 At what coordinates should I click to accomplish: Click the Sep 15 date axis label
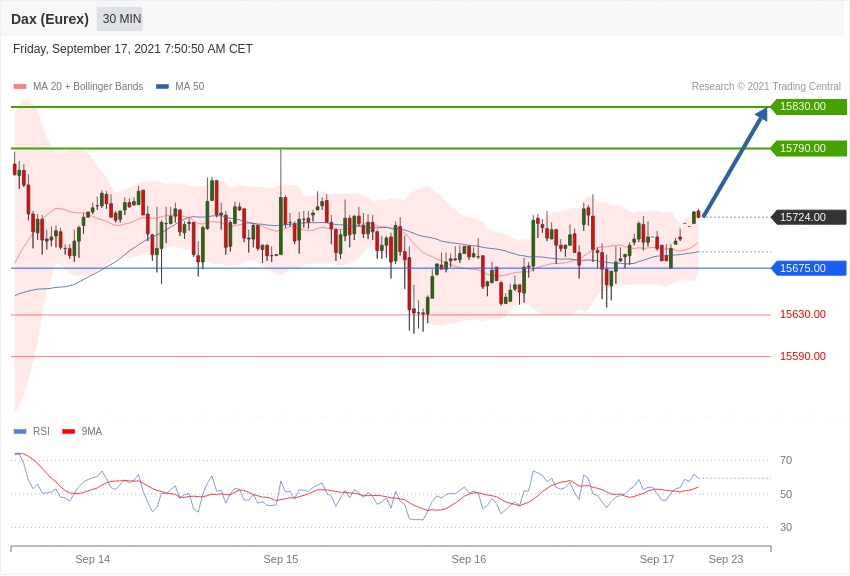click(281, 559)
